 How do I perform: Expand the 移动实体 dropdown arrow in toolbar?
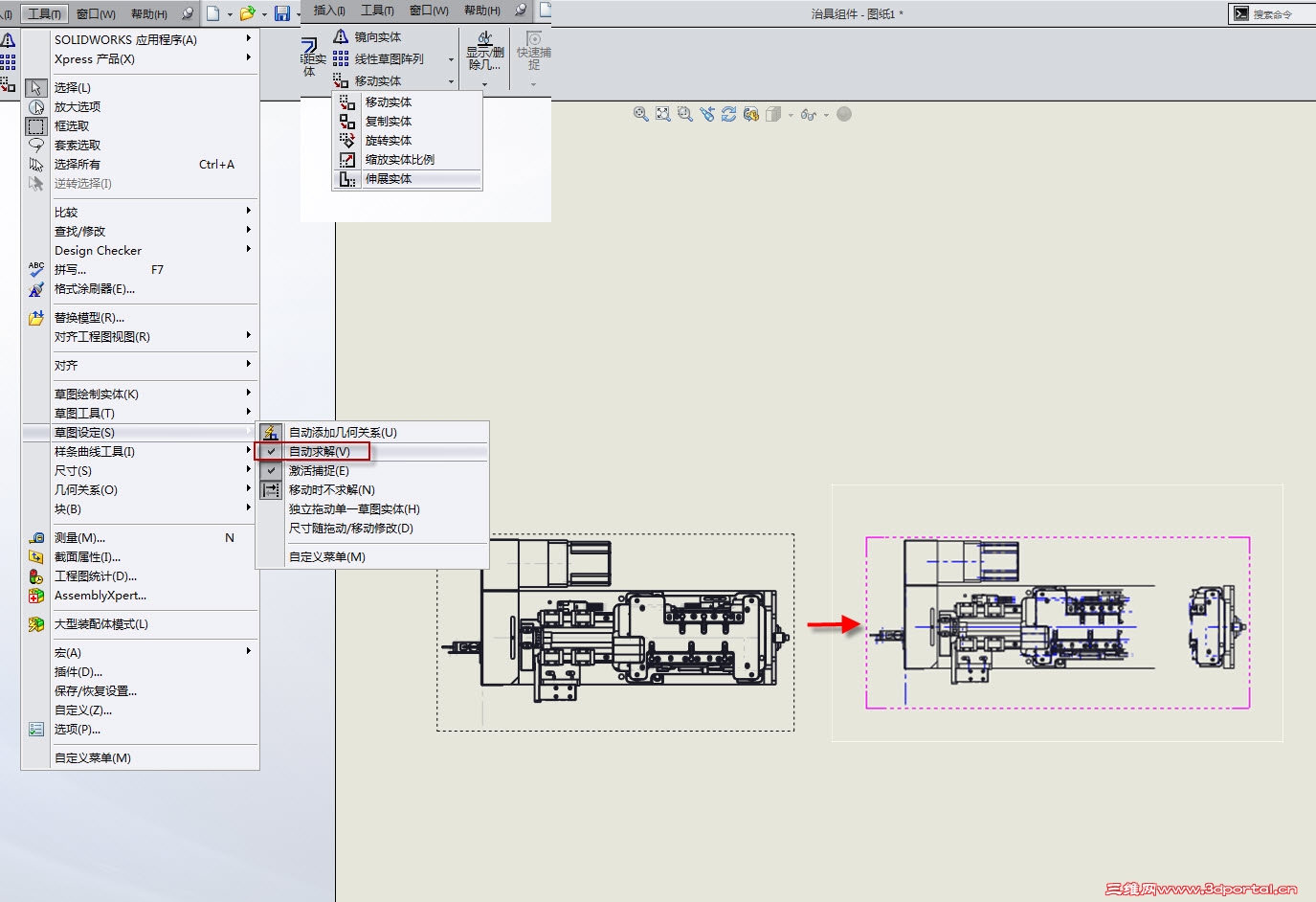click(x=451, y=81)
